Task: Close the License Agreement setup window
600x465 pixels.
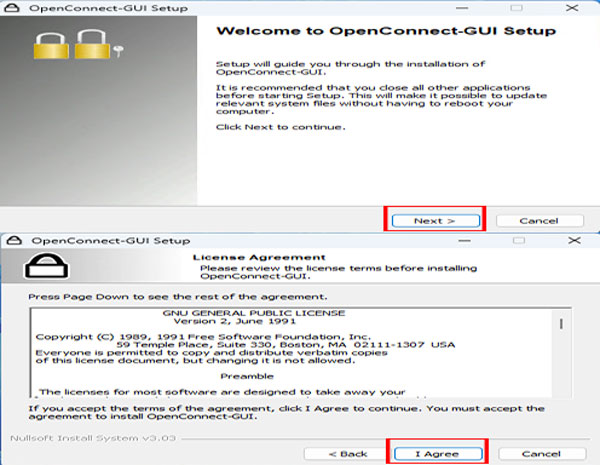Action: tap(575, 240)
